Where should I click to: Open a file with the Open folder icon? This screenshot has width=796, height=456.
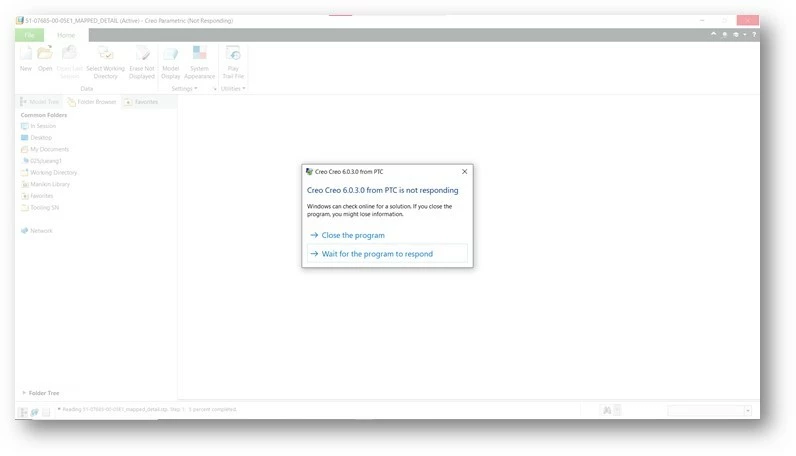click(x=45, y=53)
